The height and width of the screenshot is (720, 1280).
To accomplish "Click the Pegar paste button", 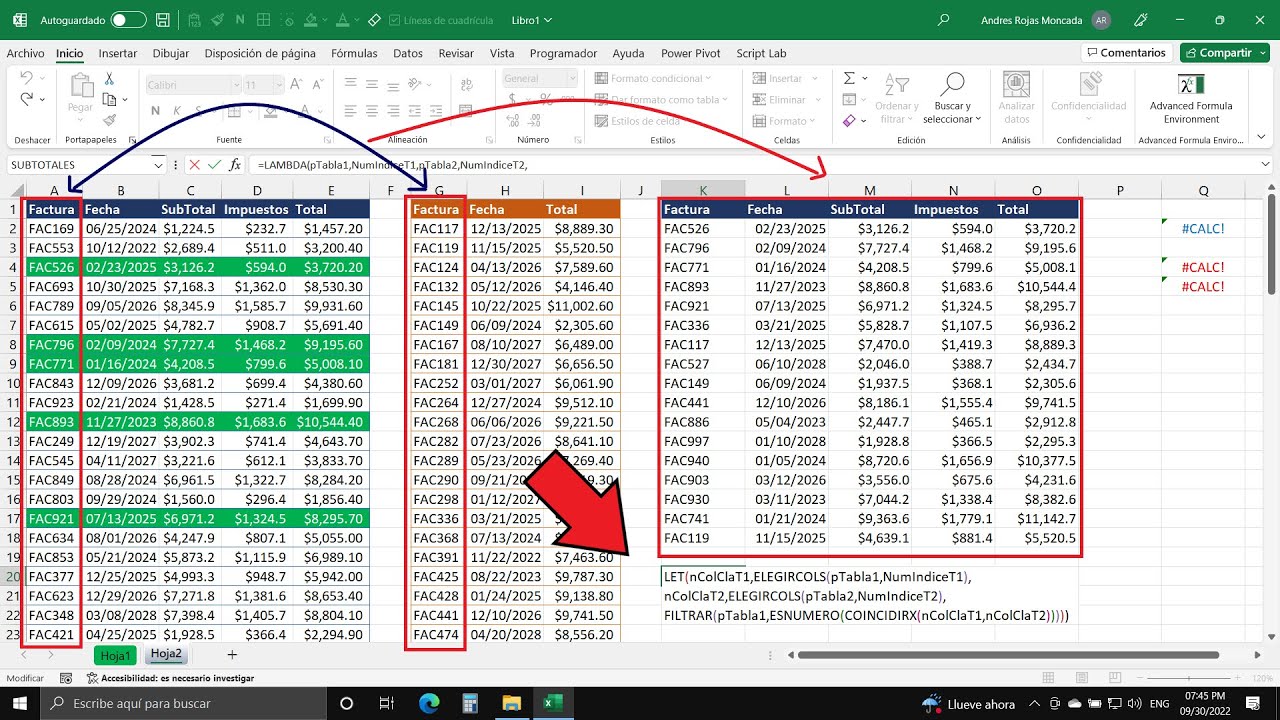I will [80, 95].
